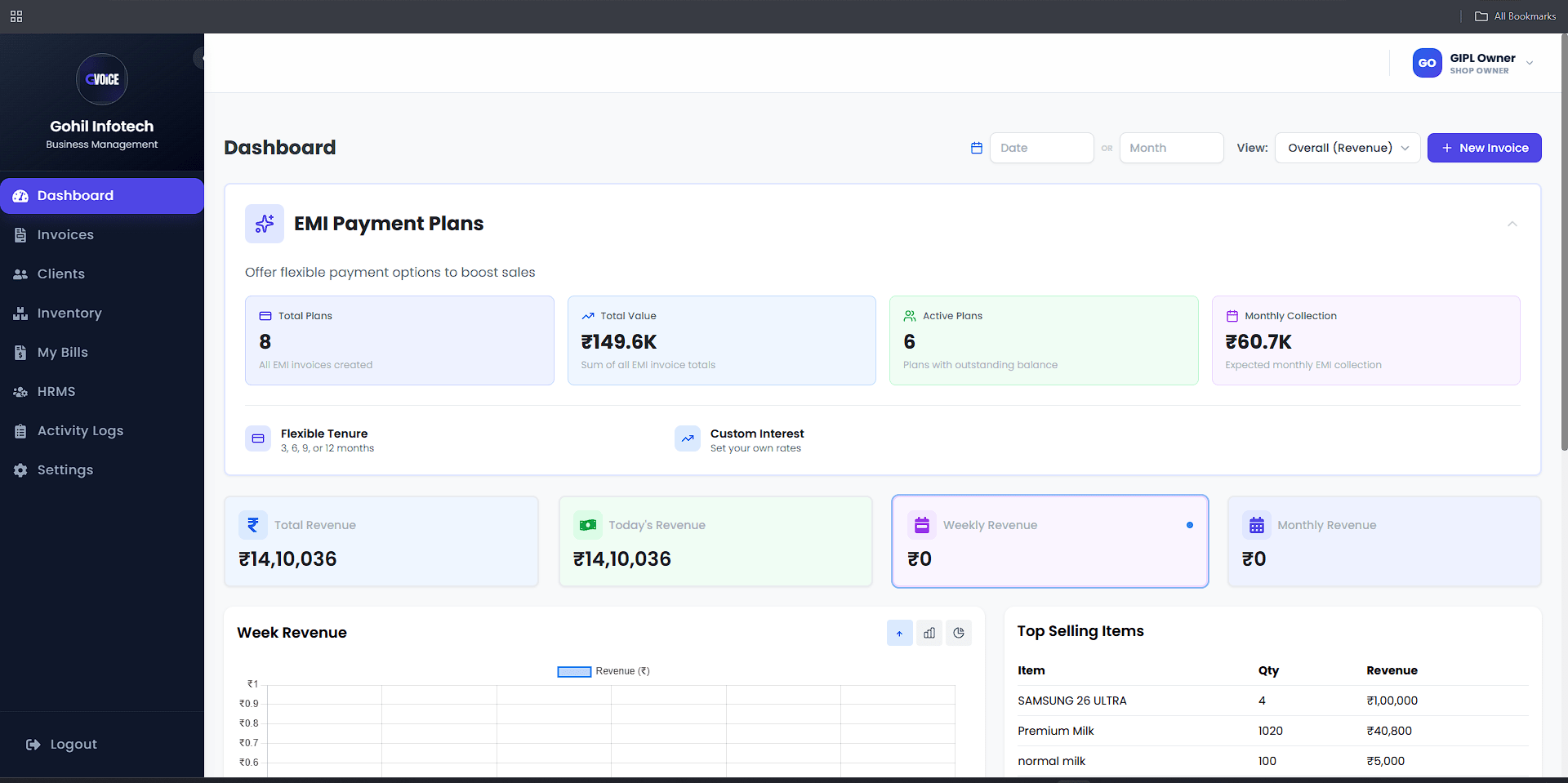Select the Today's Revenue card

715,541
